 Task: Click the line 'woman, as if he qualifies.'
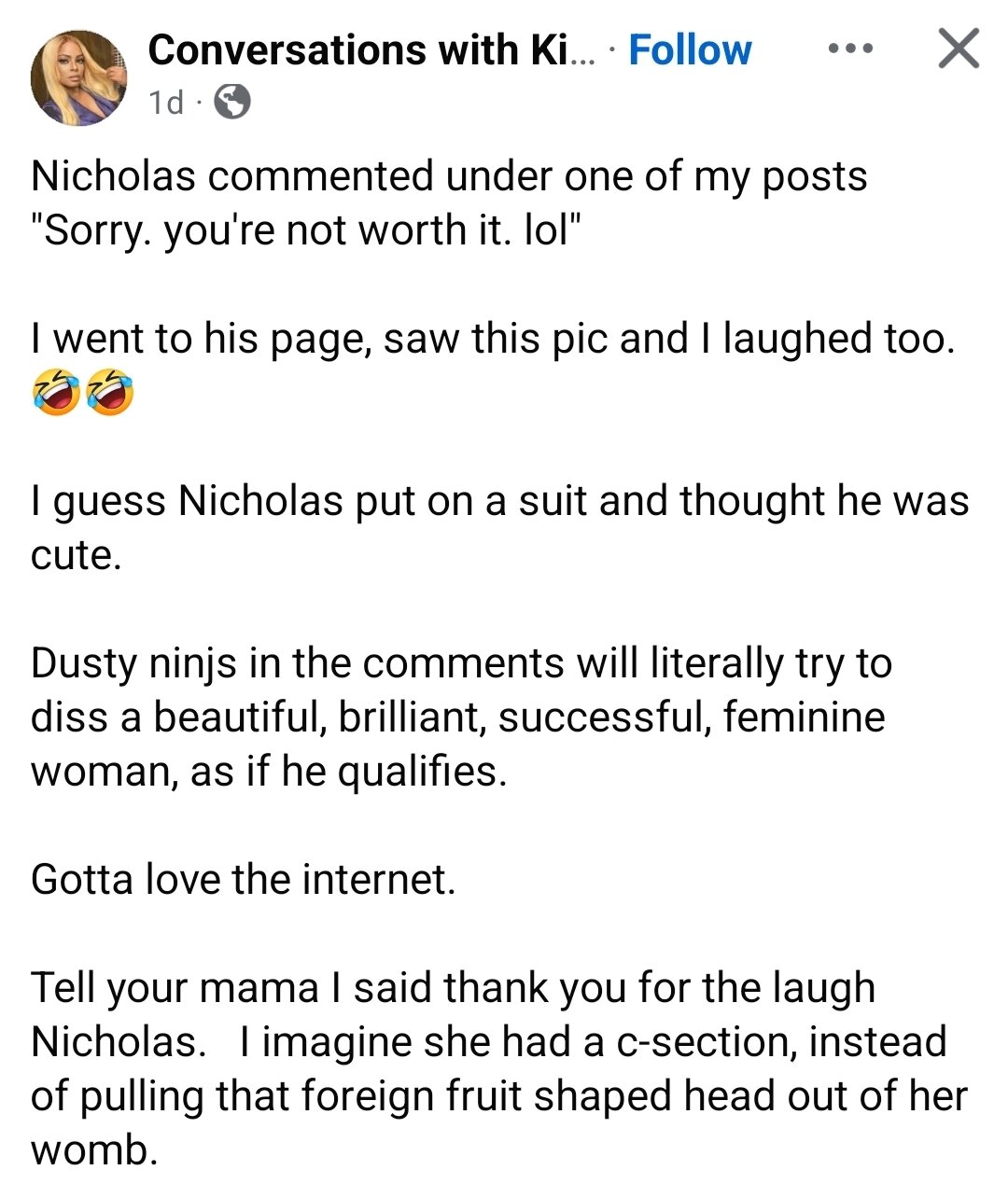[x=269, y=773]
